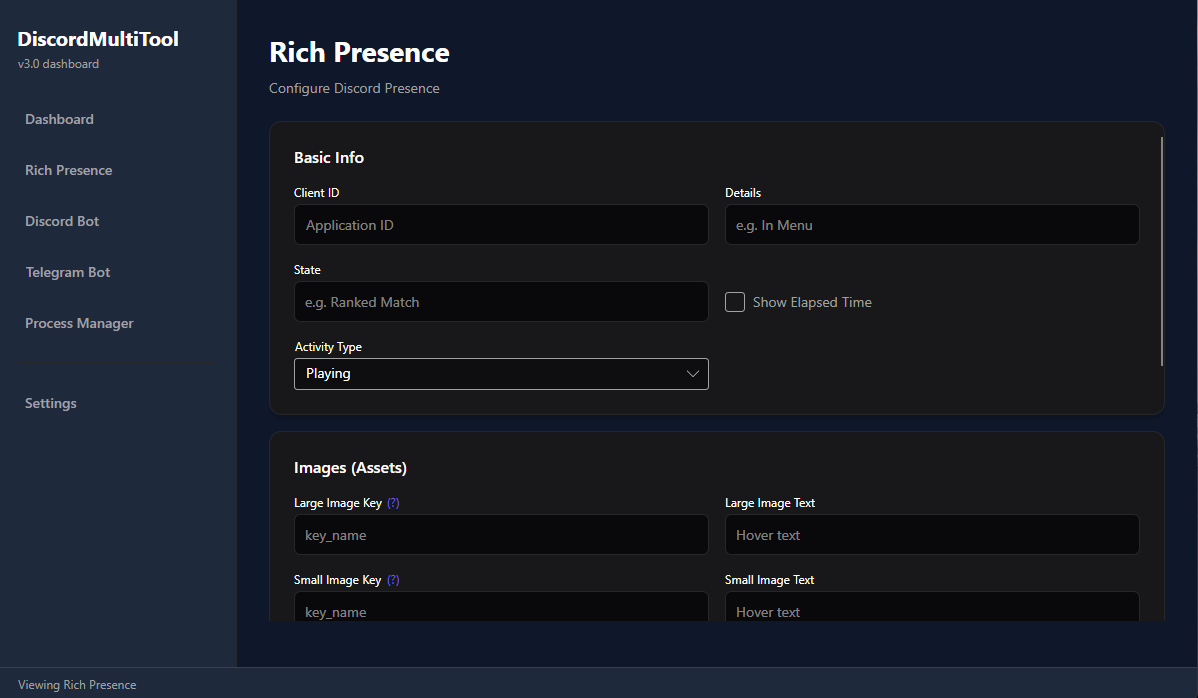The height and width of the screenshot is (698, 1198).
Task: Select Rich Presence in the sidebar
Action: click(69, 170)
